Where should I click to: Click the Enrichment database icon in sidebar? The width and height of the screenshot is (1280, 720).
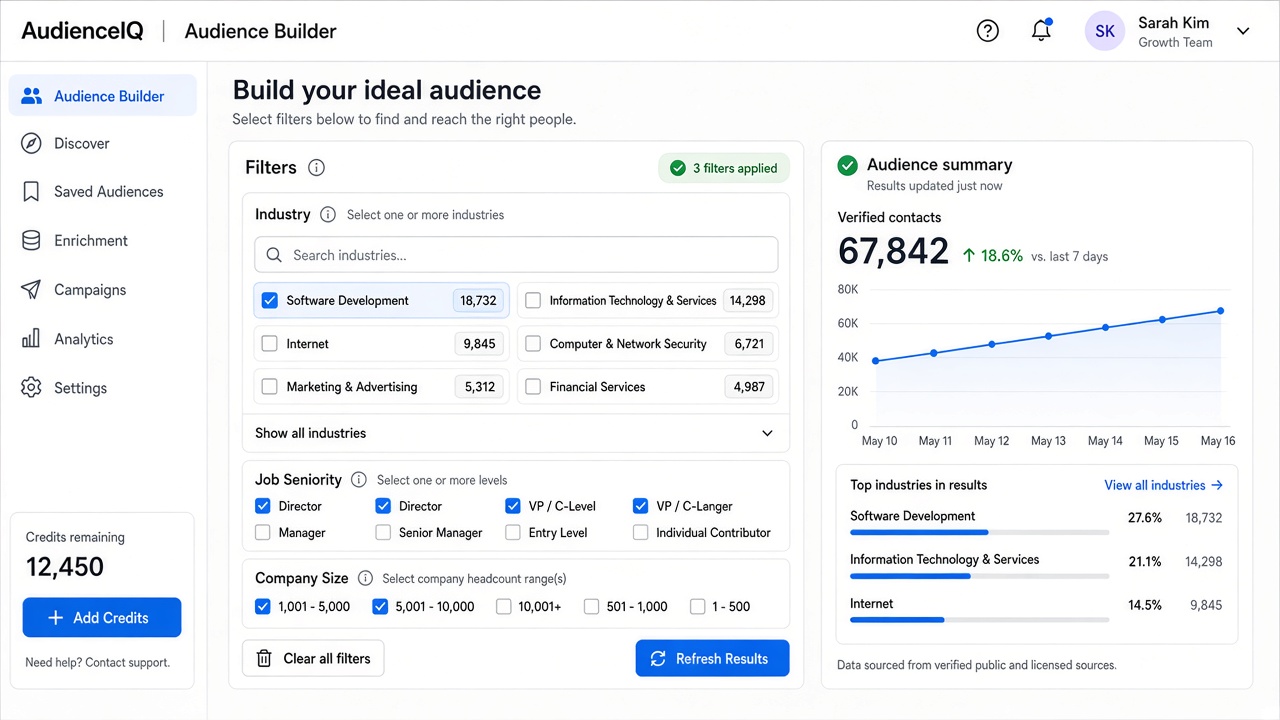tap(31, 241)
